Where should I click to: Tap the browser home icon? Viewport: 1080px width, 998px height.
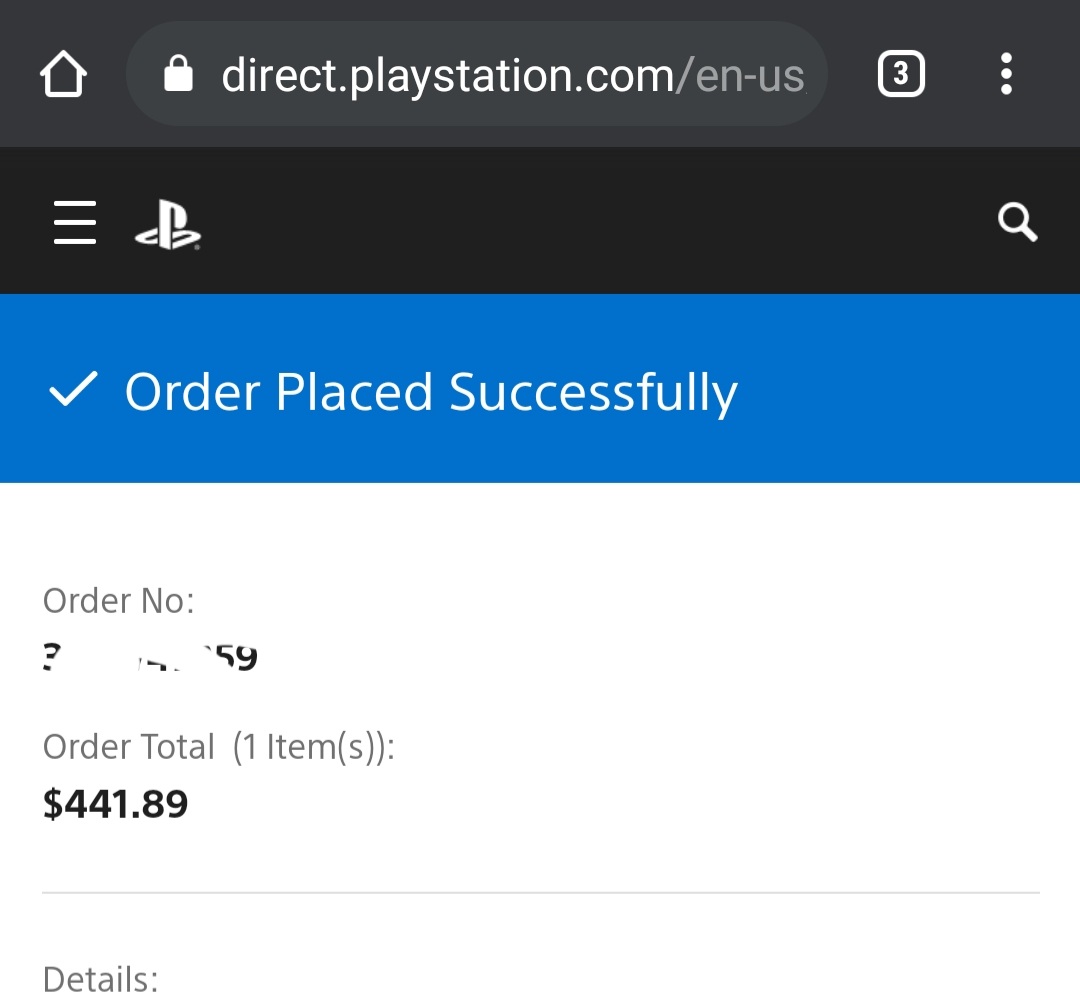[x=63, y=74]
